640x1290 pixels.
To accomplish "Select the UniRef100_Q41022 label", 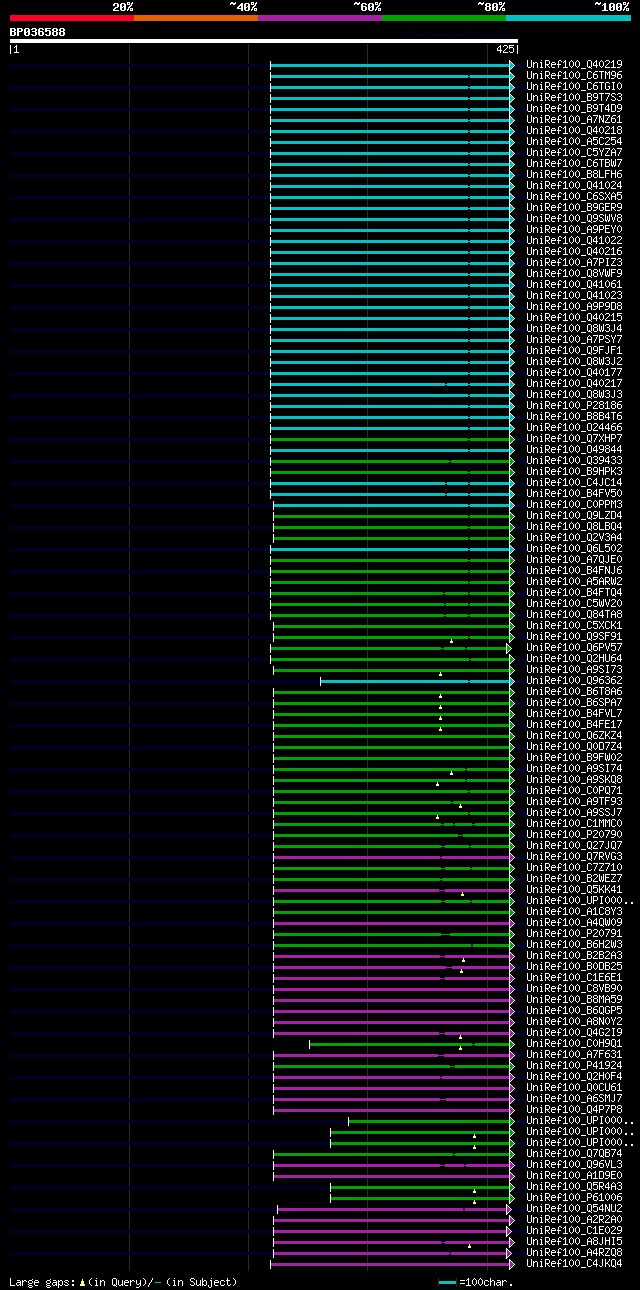I will point(574,241).
